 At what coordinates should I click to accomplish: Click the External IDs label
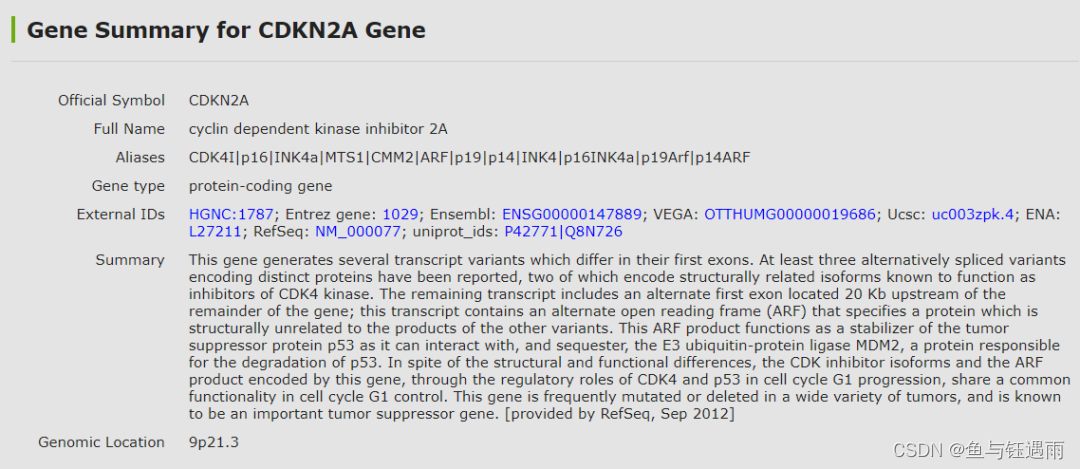pyautogui.click(x=120, y=214)
